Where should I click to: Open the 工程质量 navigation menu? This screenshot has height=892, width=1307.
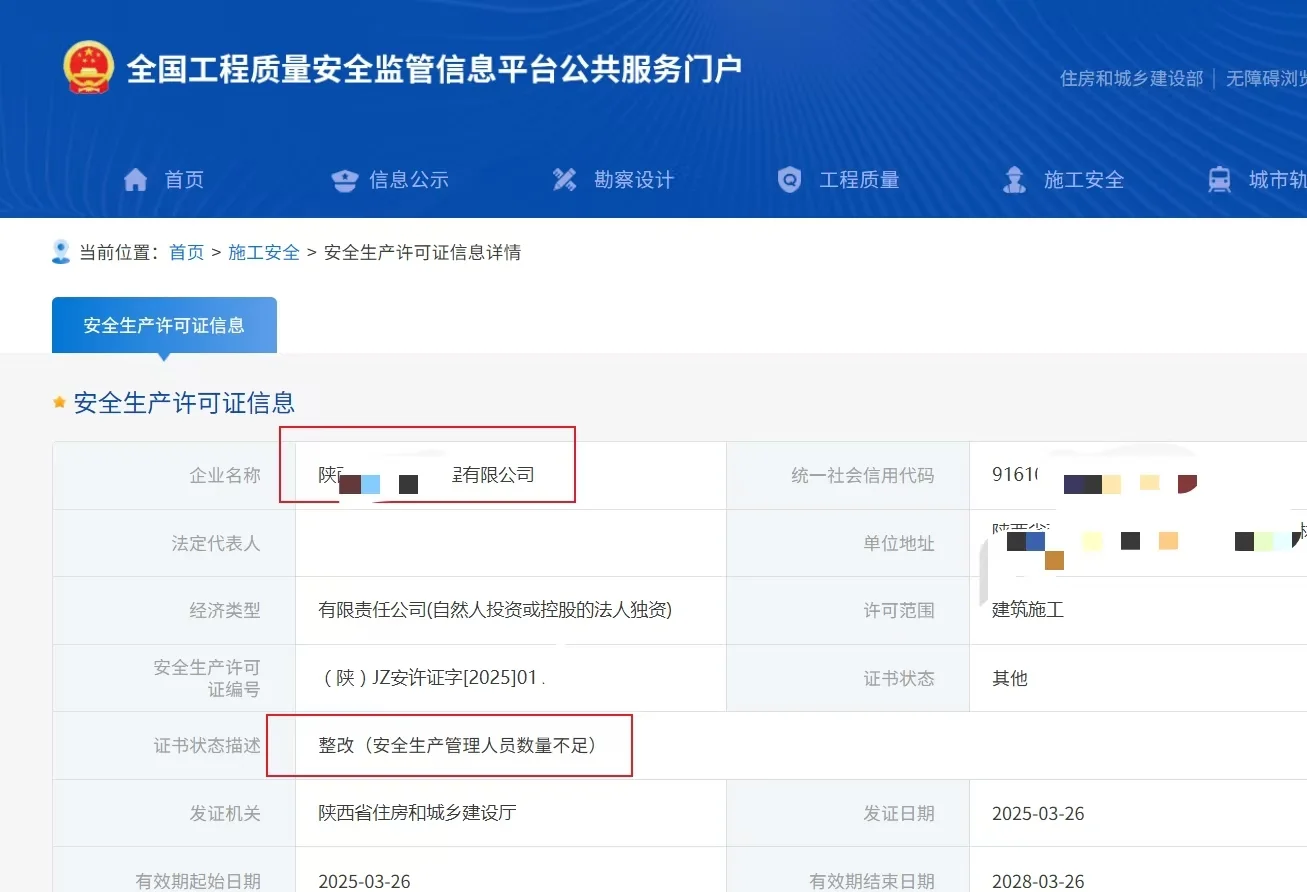pyautogui.click(x=862, y=179)
